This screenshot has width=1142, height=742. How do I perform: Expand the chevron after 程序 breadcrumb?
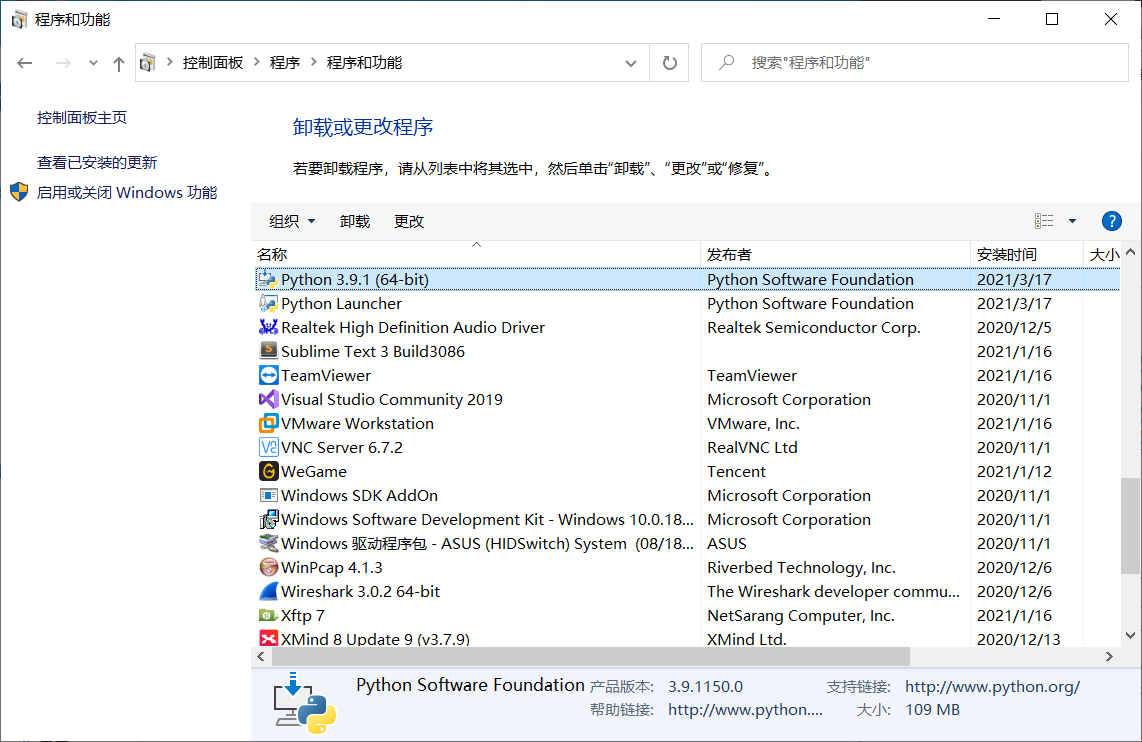[314, 63]
